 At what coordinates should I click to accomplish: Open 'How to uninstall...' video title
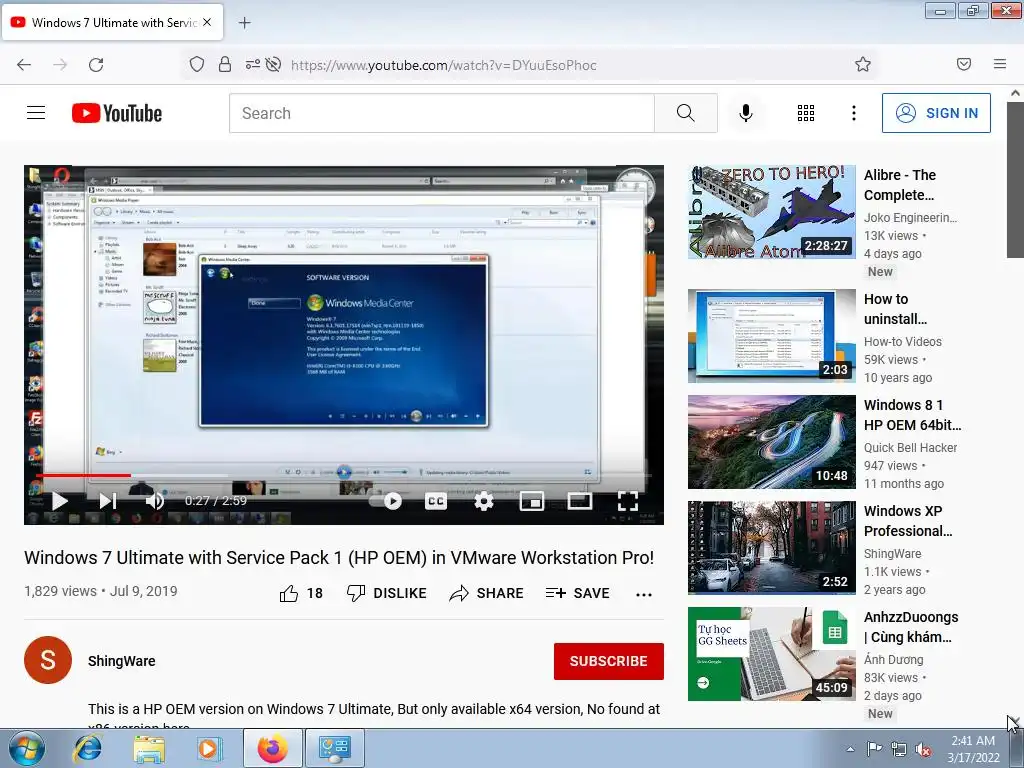(895, 309)
